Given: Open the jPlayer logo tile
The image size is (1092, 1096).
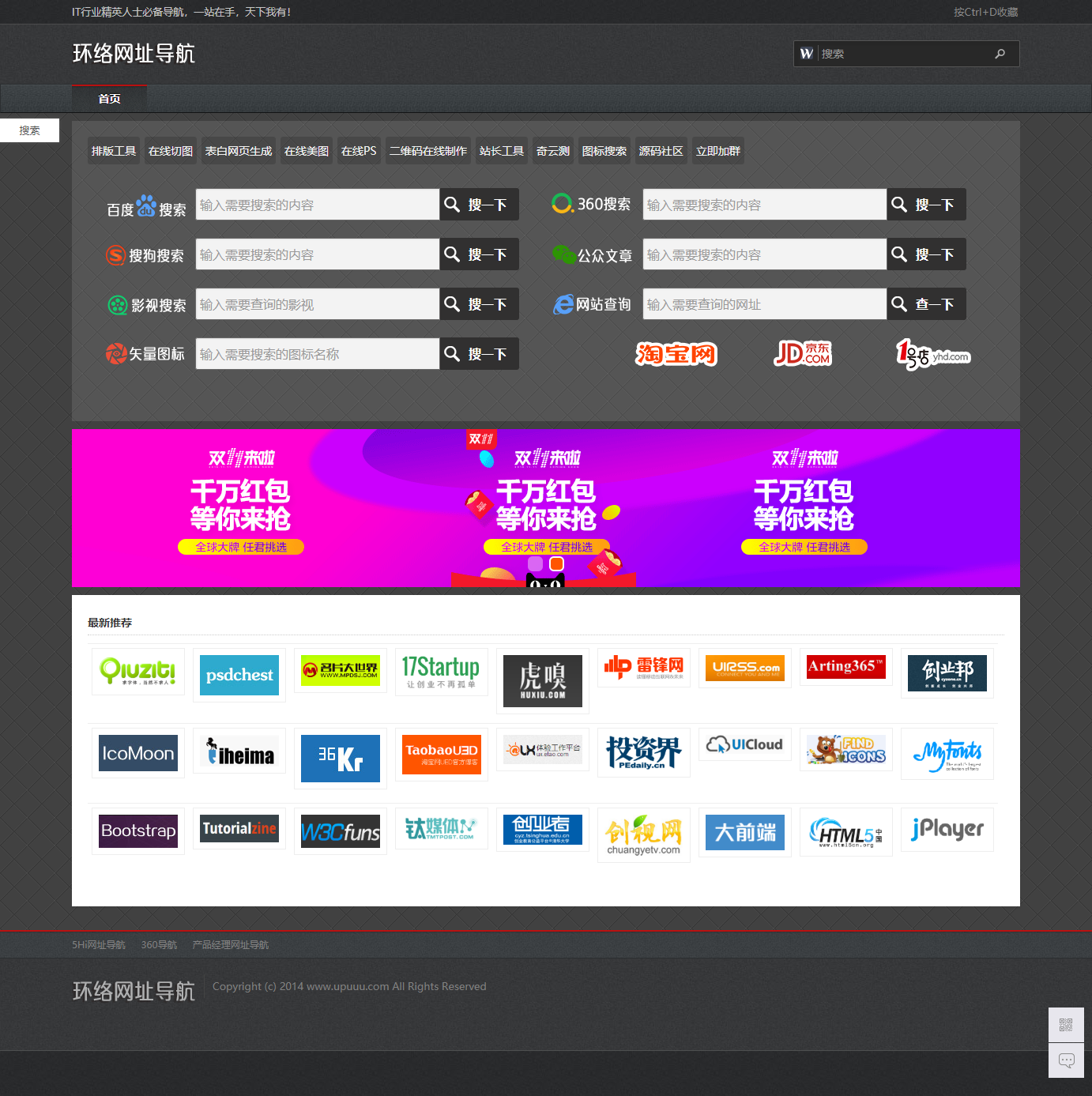Looking at the screenshot, I should point(947,830).
